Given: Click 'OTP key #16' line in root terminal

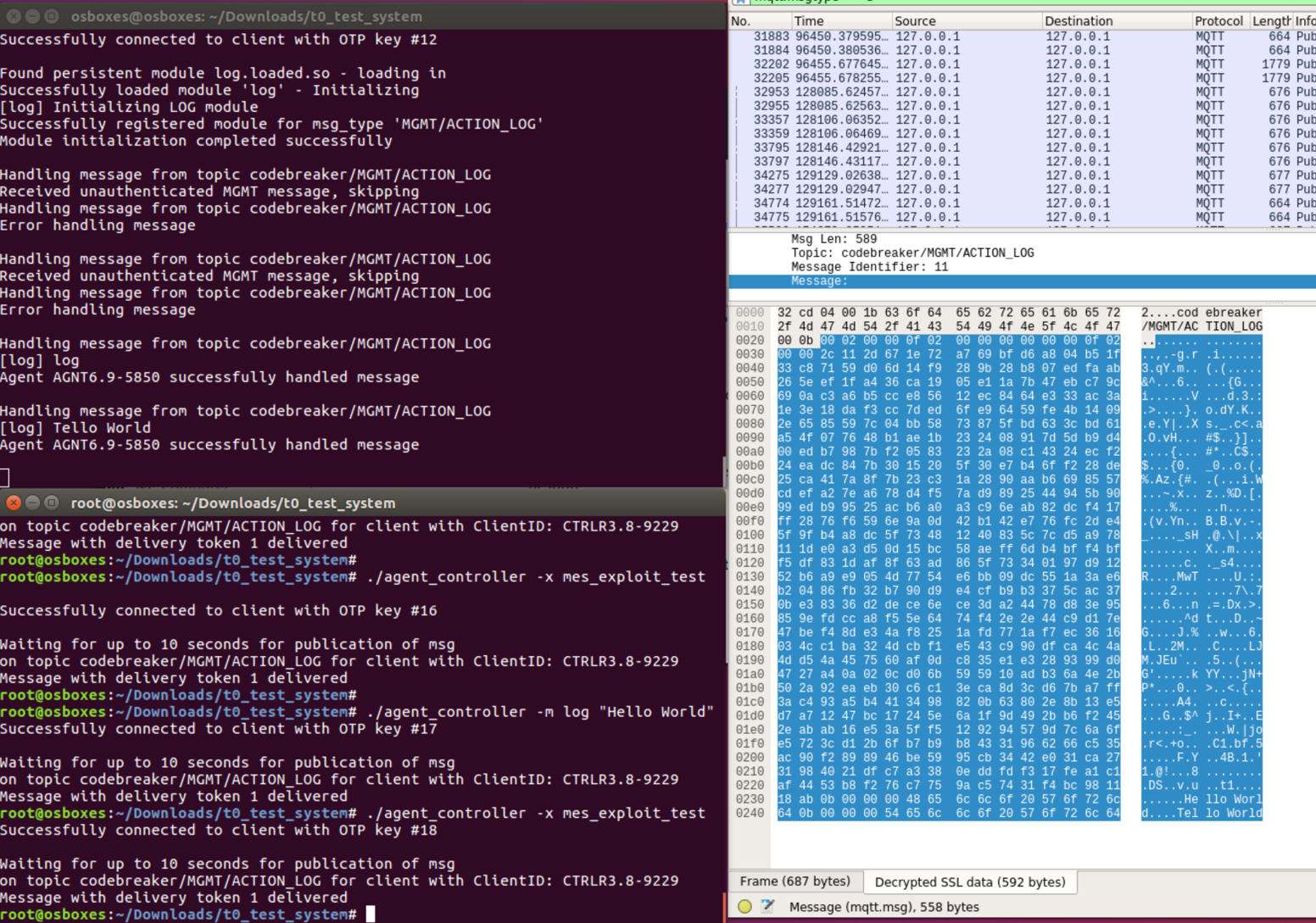Looking at the screenshot, I should pyautogui.click(x=219, y=610).
